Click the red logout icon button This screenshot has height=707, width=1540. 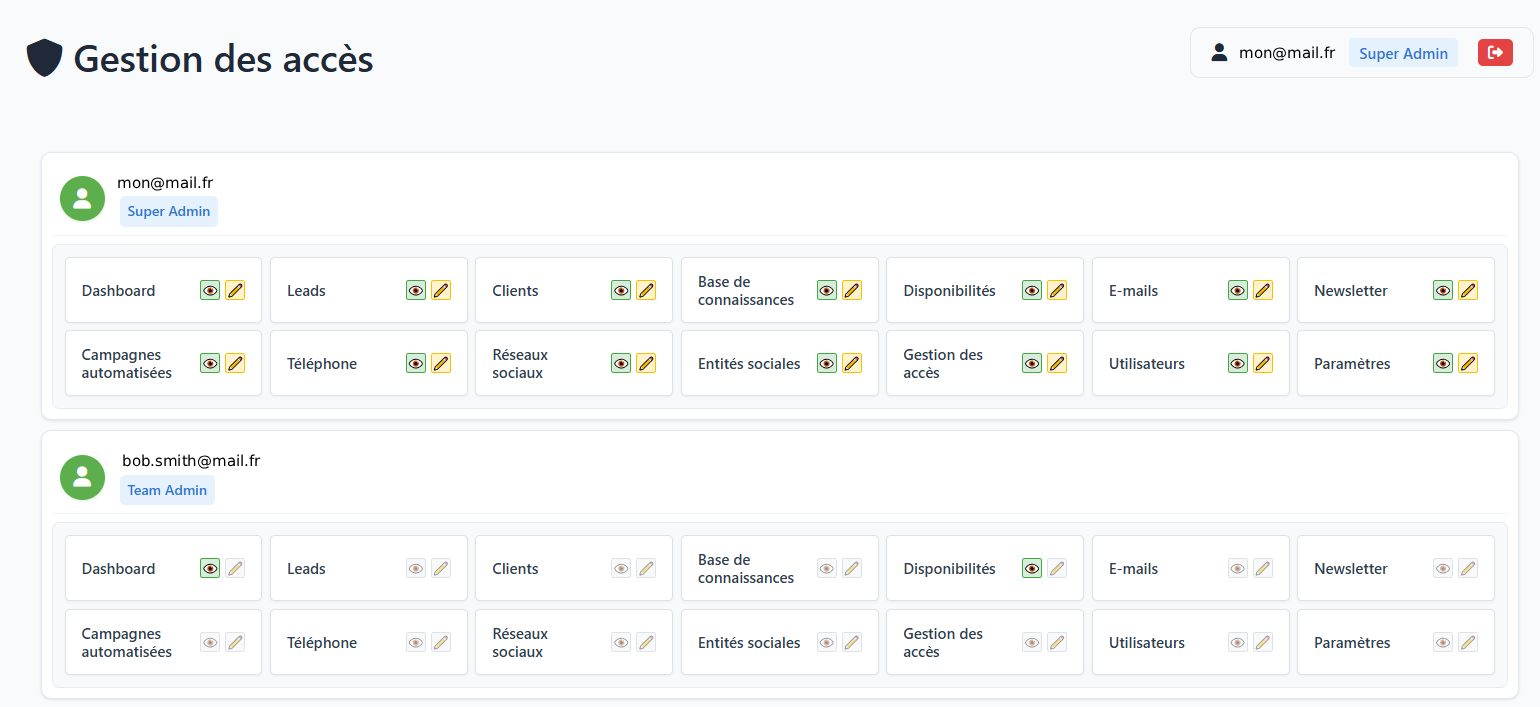1495,53
